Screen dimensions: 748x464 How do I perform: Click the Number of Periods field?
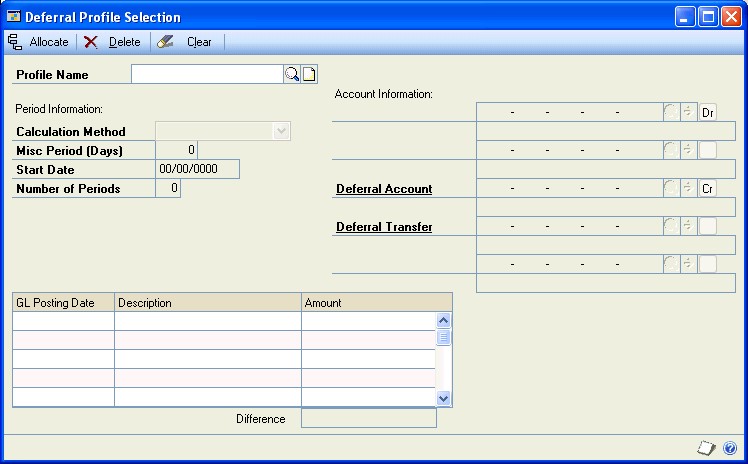(x=168, y=188)
